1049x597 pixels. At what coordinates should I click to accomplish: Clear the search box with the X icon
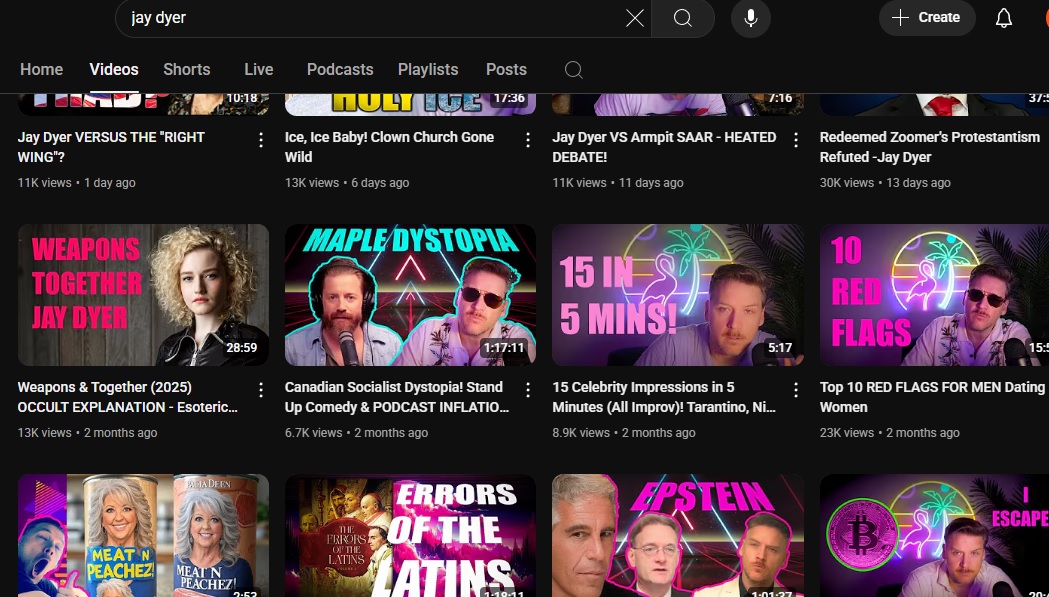point(634,18)
